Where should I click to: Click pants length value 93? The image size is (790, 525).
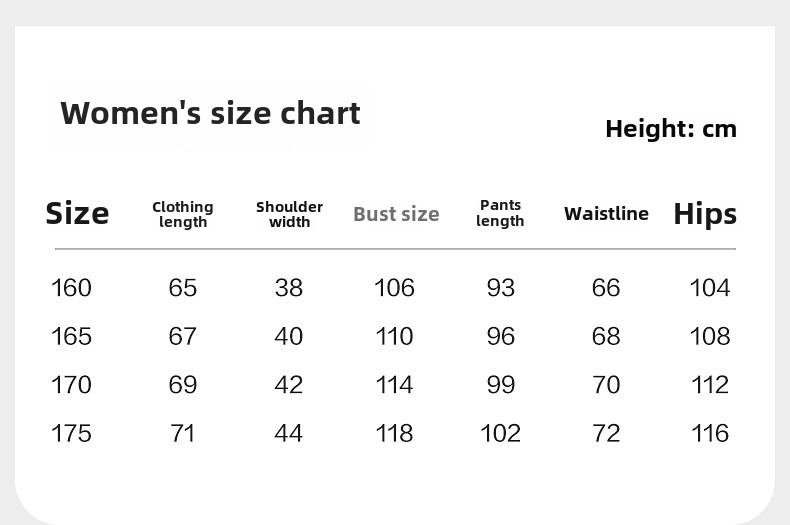click(500, 288)
